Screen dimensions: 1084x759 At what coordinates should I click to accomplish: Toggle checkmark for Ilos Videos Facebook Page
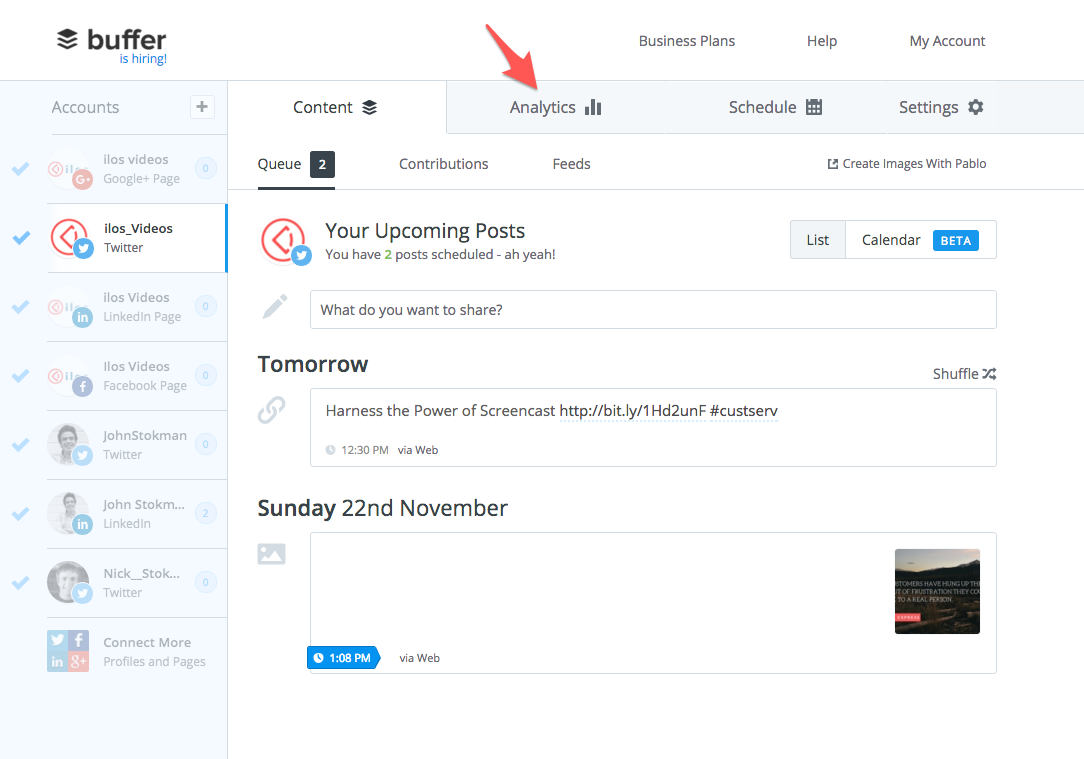(21, 375)
